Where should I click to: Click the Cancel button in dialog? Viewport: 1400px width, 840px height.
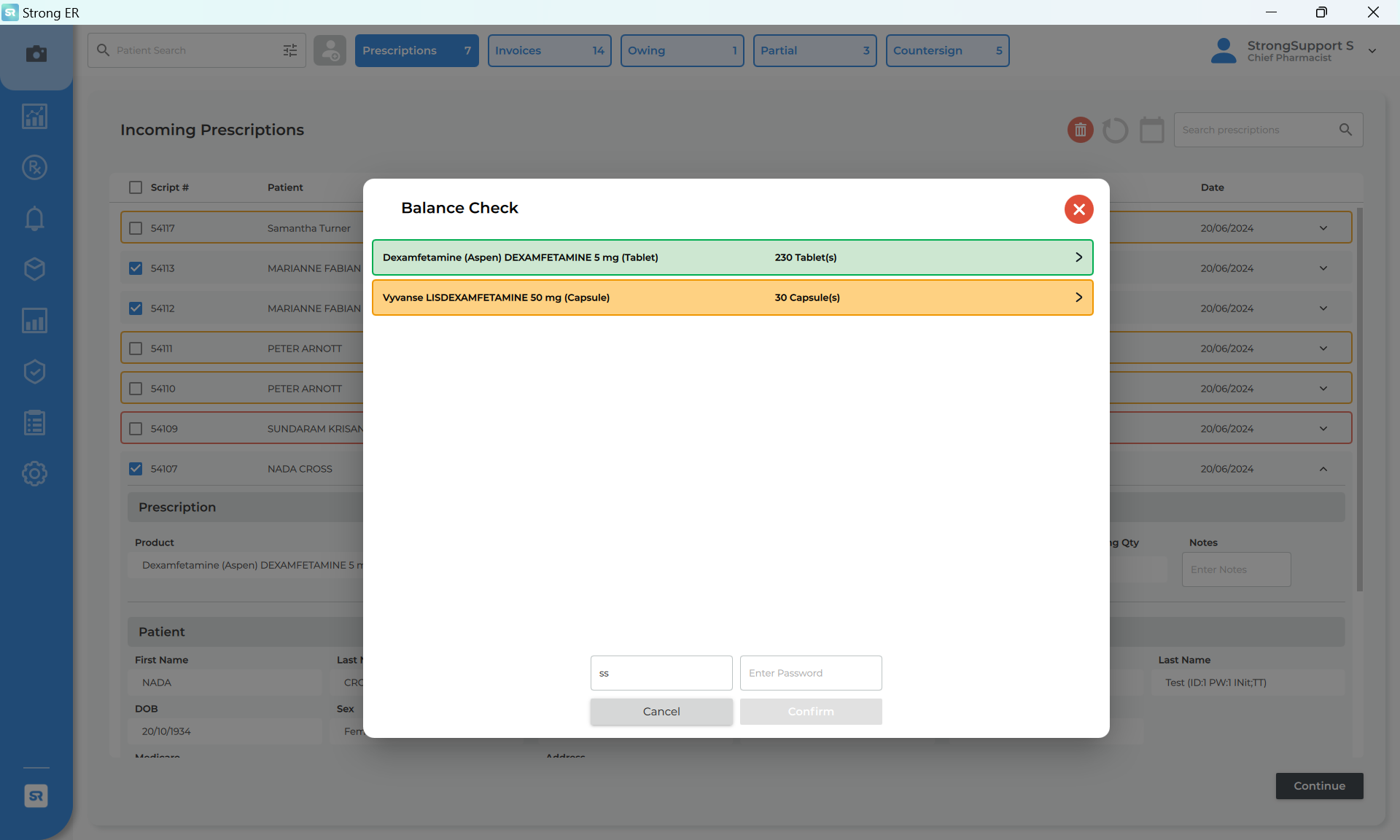(661, 712)
